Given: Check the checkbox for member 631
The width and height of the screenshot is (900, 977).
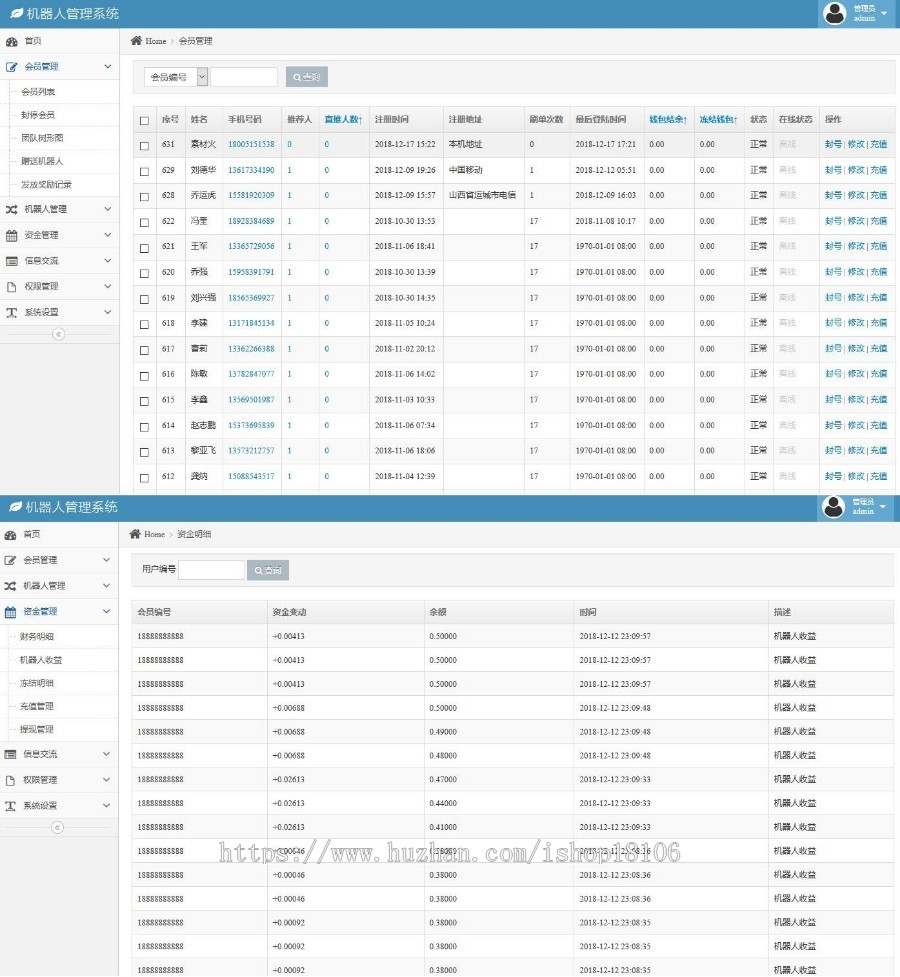Looking at the screenshot, I should click(145, 145).
